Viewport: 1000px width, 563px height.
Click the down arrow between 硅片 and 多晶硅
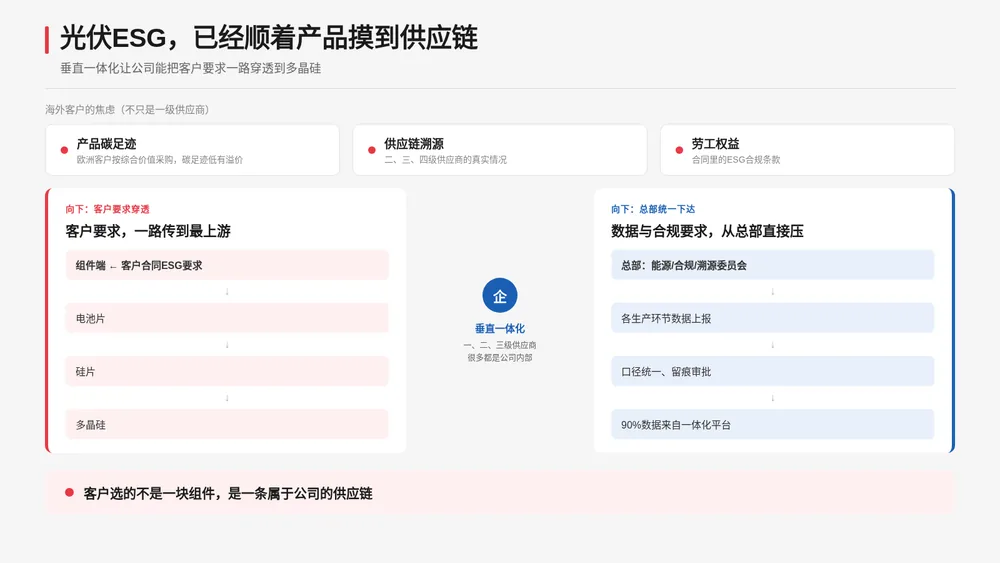tap(227, 398)
